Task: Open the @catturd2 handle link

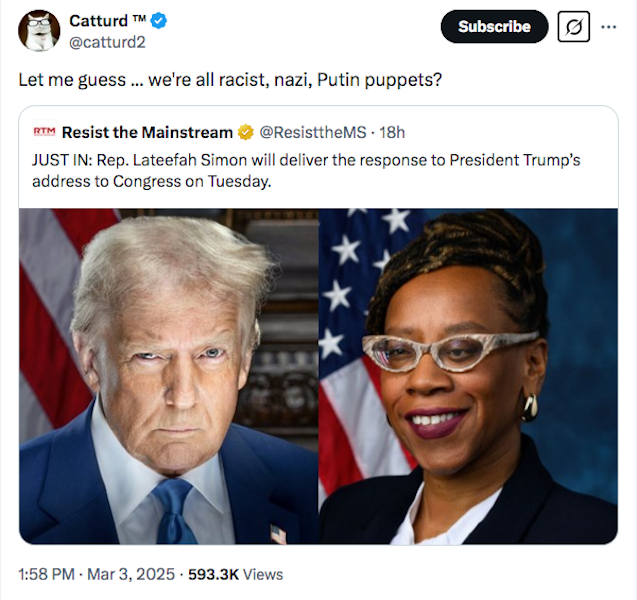Action: click(107, 42)
